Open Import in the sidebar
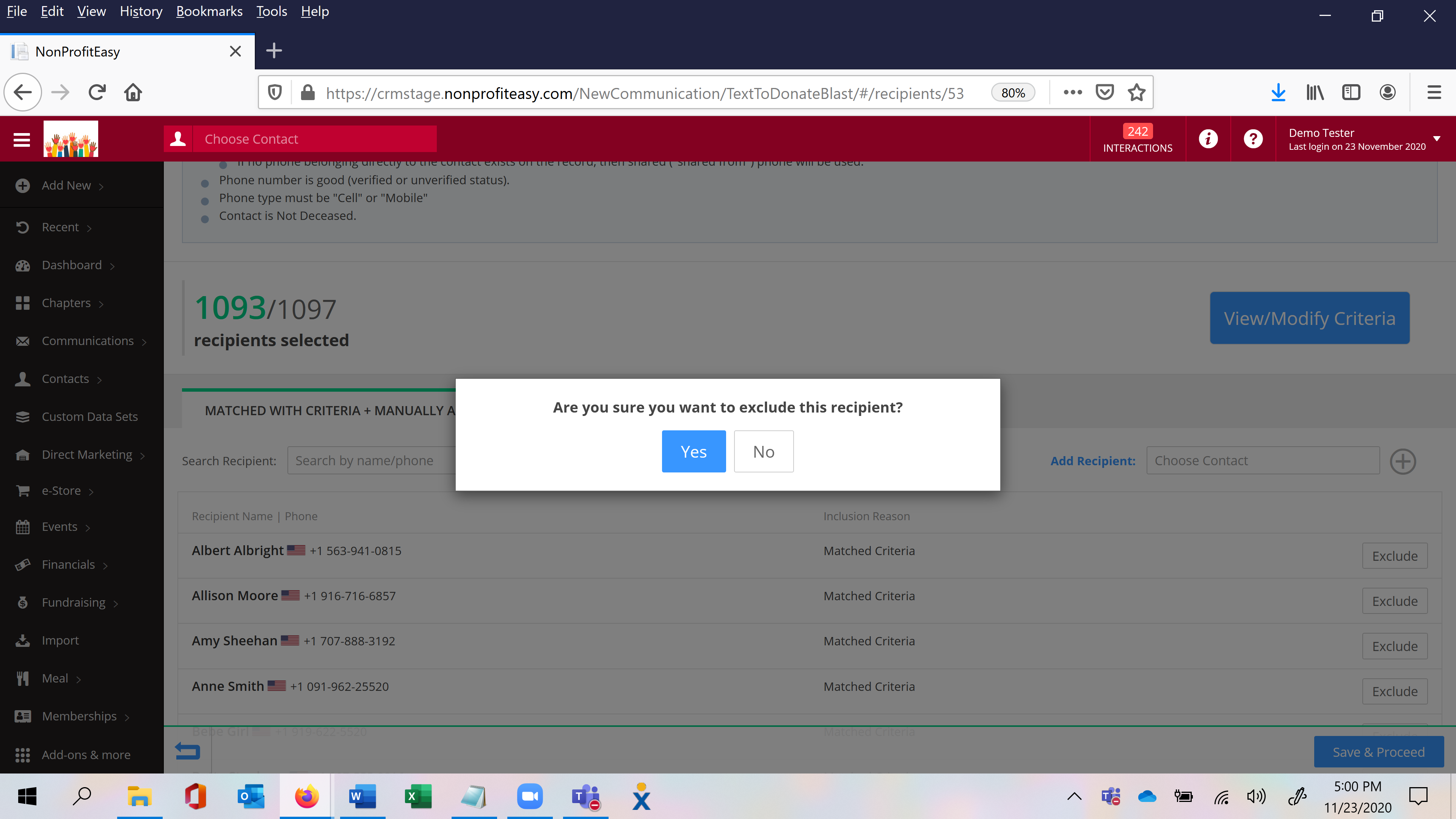The height and width of the screenshot is (819, 1456). click(x=60, y=640)
